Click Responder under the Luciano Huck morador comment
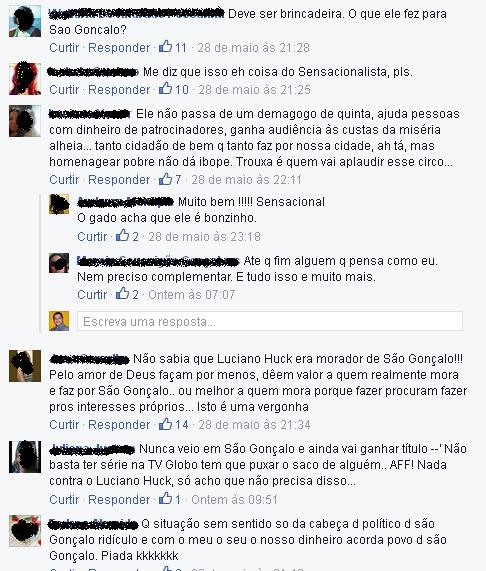Viewport: 486px width, 571px height. (x=119, y=425)
